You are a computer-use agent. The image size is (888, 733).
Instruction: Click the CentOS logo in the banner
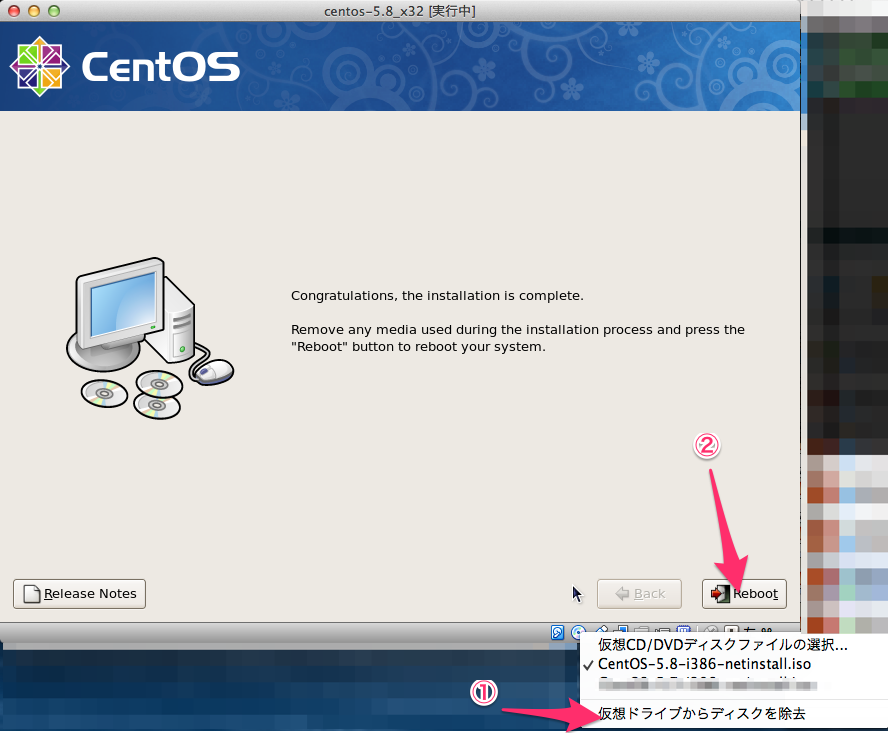click(125, 66)
